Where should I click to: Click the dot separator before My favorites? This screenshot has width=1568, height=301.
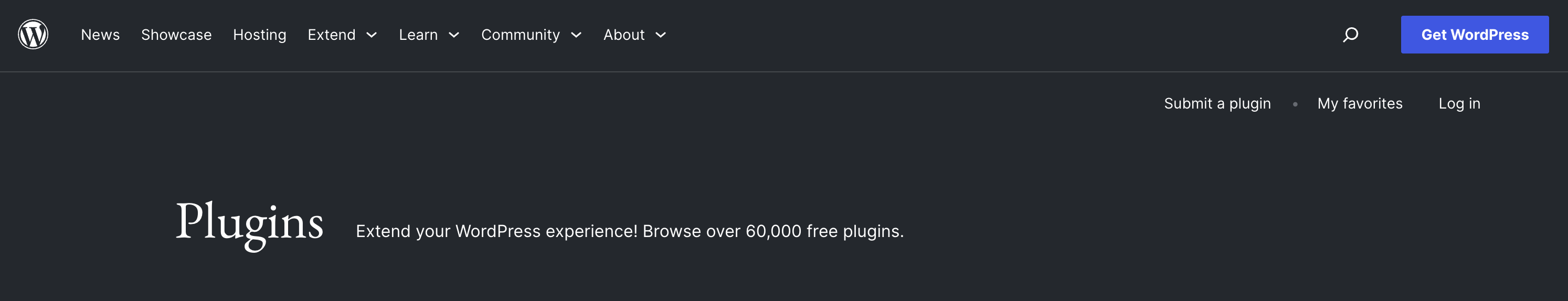click(x=1295, y=104)
